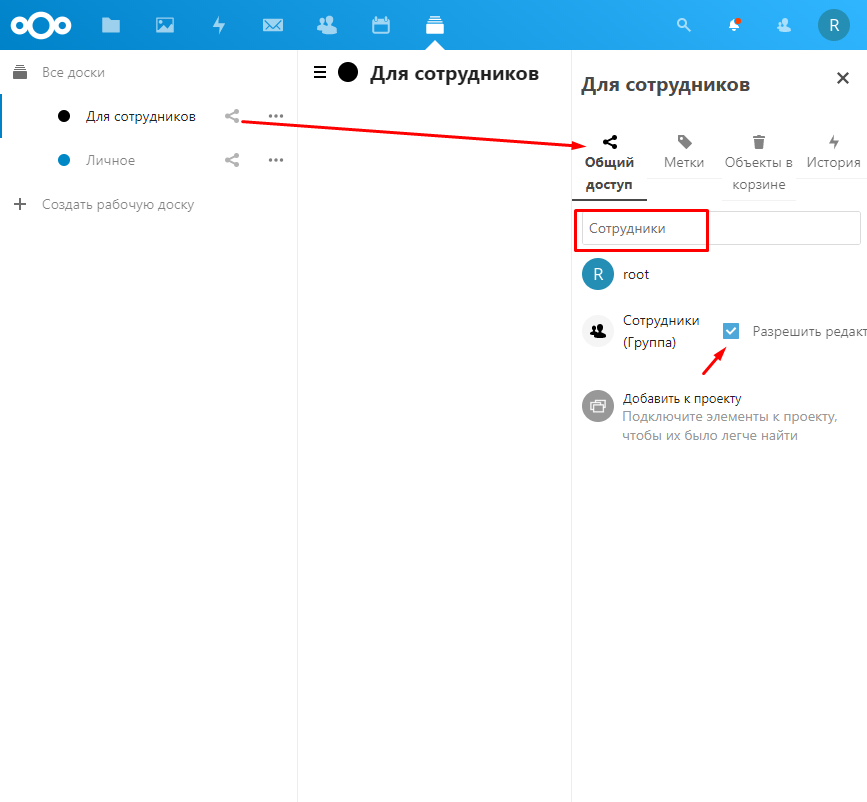Click the blue dot beside Личное

pyautogui.click(x=64, y=160)
